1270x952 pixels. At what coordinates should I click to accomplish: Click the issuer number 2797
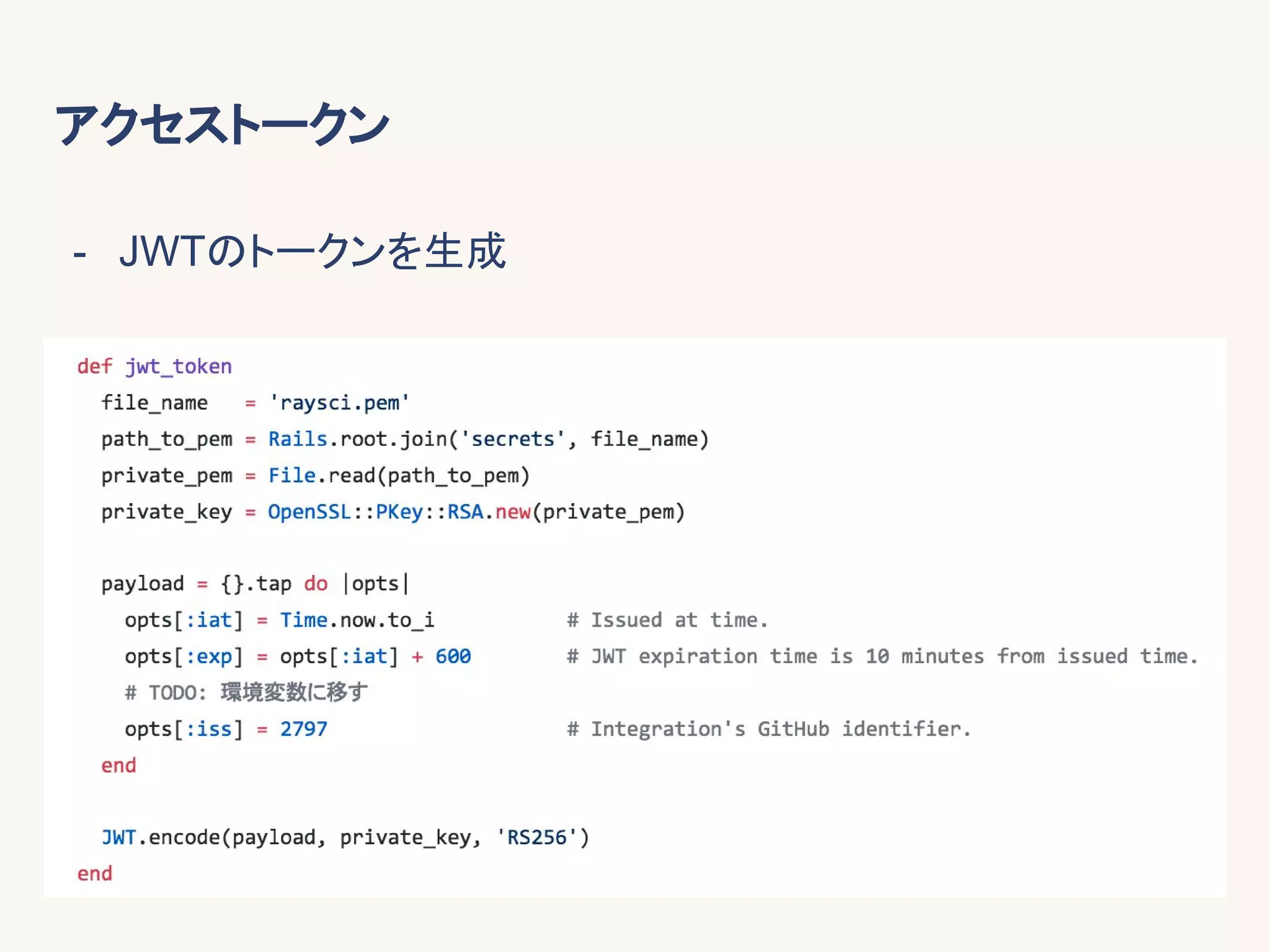click(303, 729)
